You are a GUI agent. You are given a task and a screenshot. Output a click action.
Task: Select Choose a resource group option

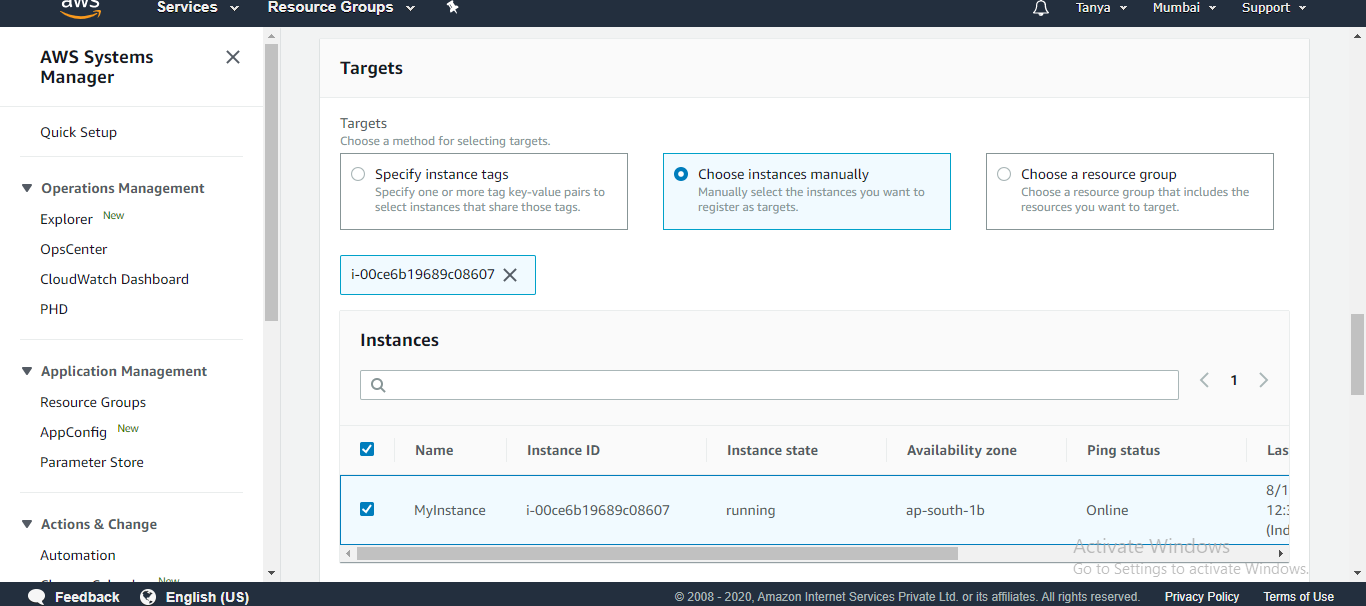click(1004, 174)
